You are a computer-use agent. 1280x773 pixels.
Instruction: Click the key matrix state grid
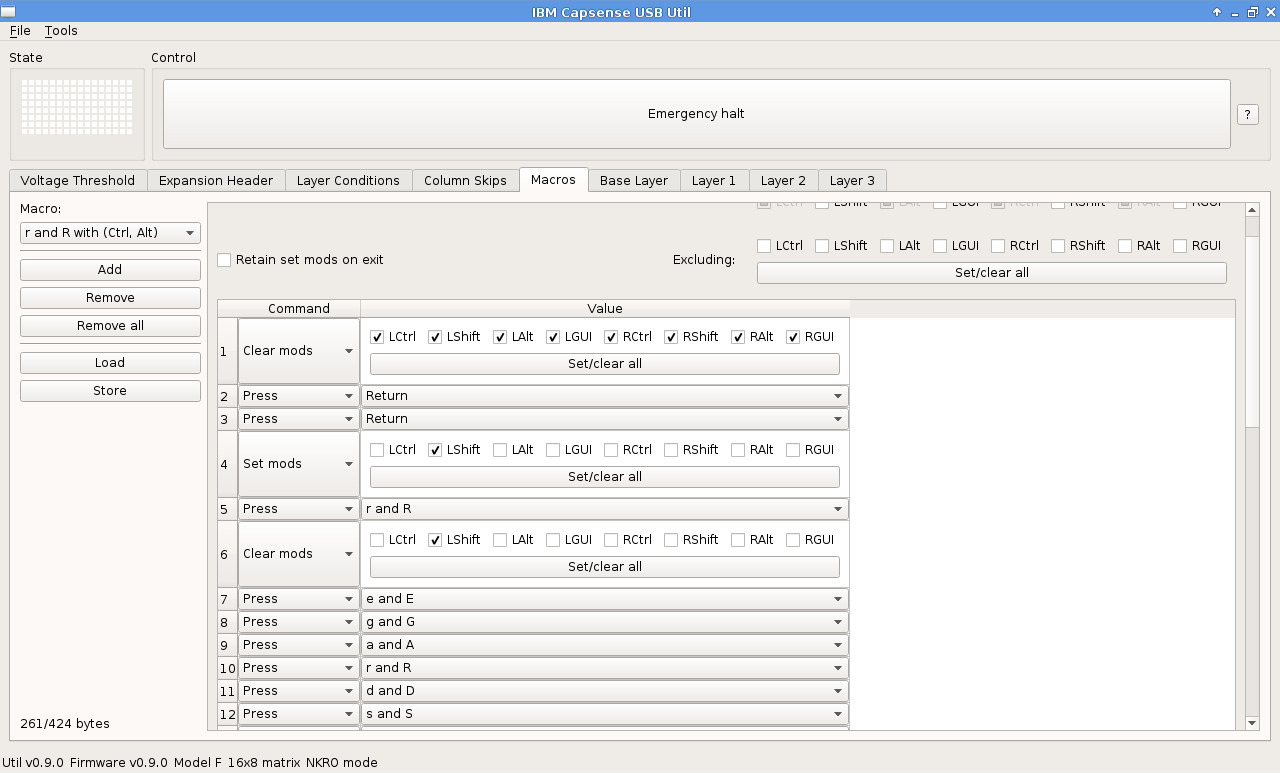[77, 108]
